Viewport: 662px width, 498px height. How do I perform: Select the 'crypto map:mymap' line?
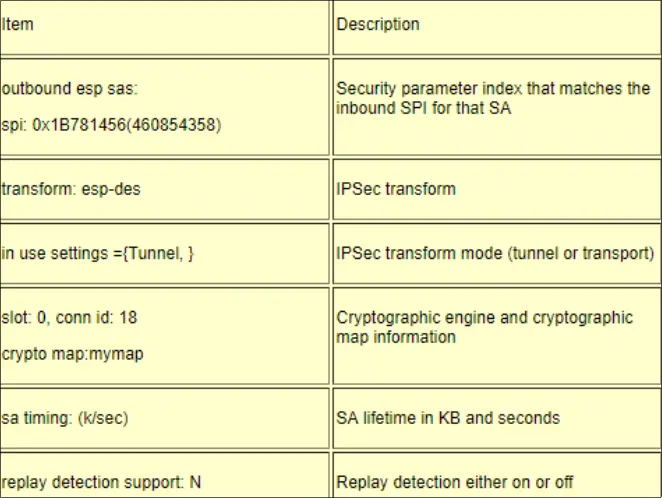coord(73,353)
